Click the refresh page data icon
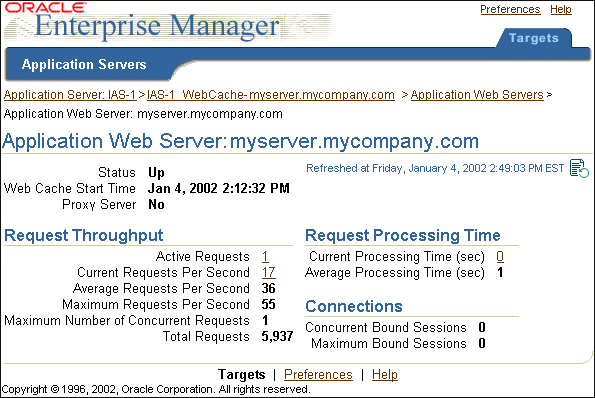This screenshot has width=595, height=398. (579, 168)
